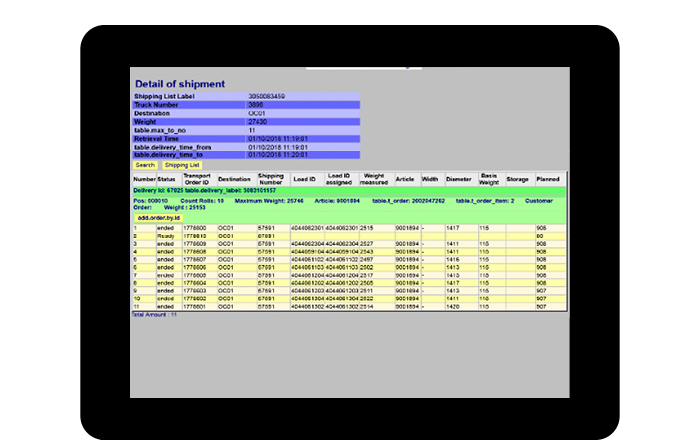This screenshot has height=445, width=700.
Task: Click the Truck Number value 3898
Action: pyautogui.click(x=256, y=104)
